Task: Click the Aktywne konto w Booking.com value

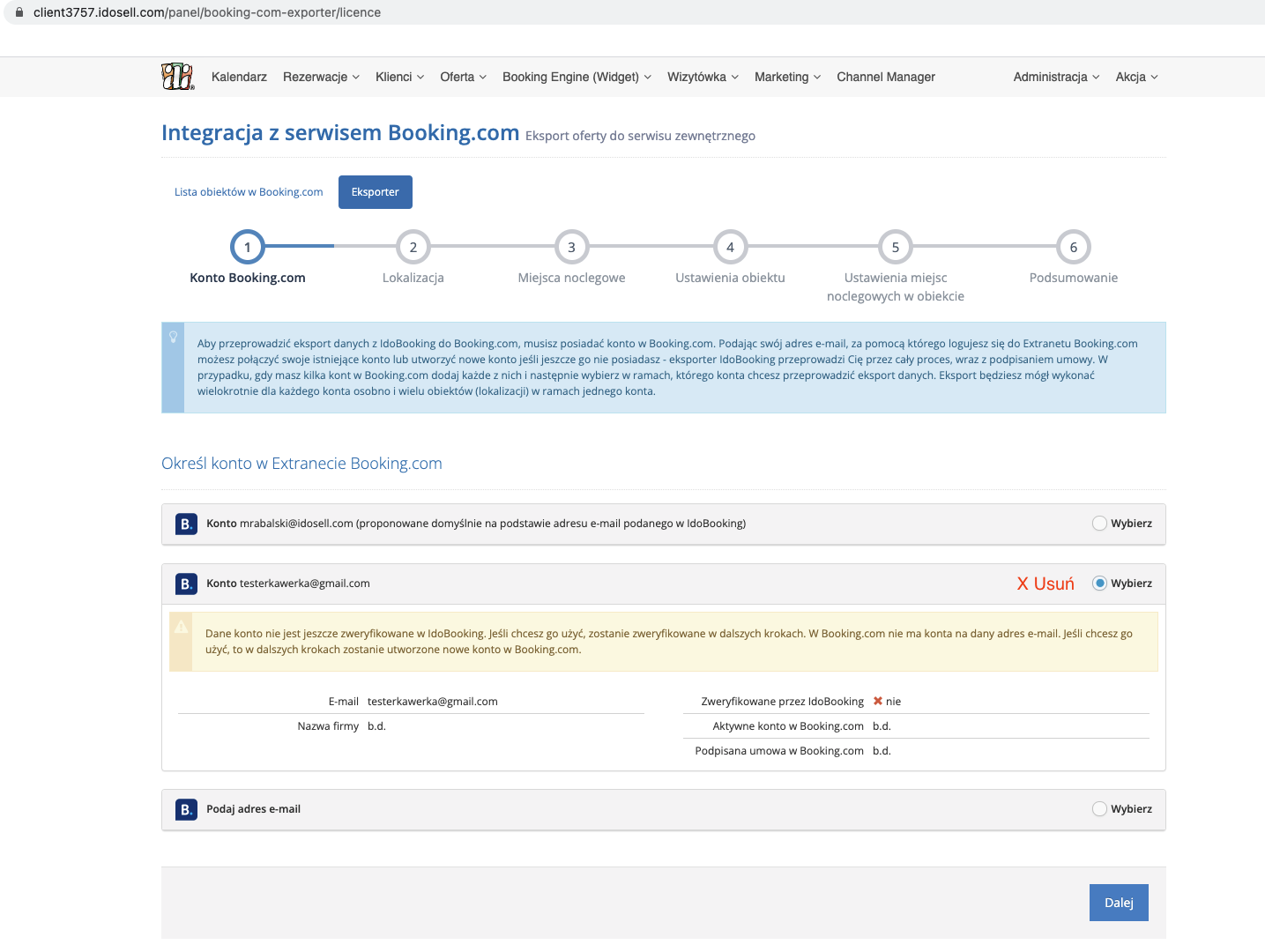Action: coord(882,726)
